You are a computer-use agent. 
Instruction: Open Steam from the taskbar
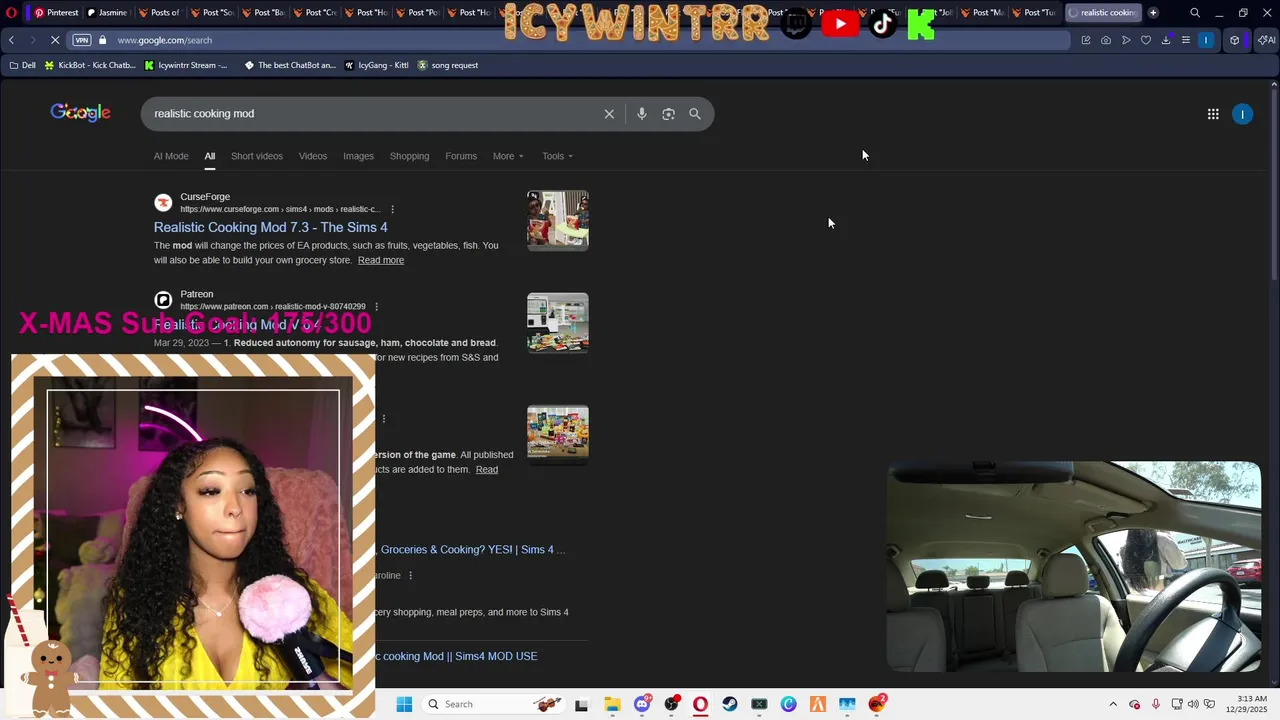(x=730, y=704)
